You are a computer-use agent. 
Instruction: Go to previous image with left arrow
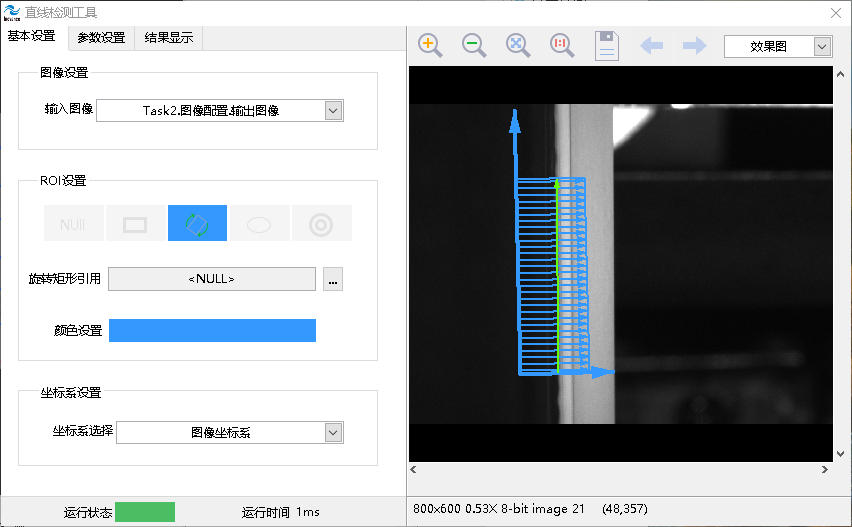(652, 46)
